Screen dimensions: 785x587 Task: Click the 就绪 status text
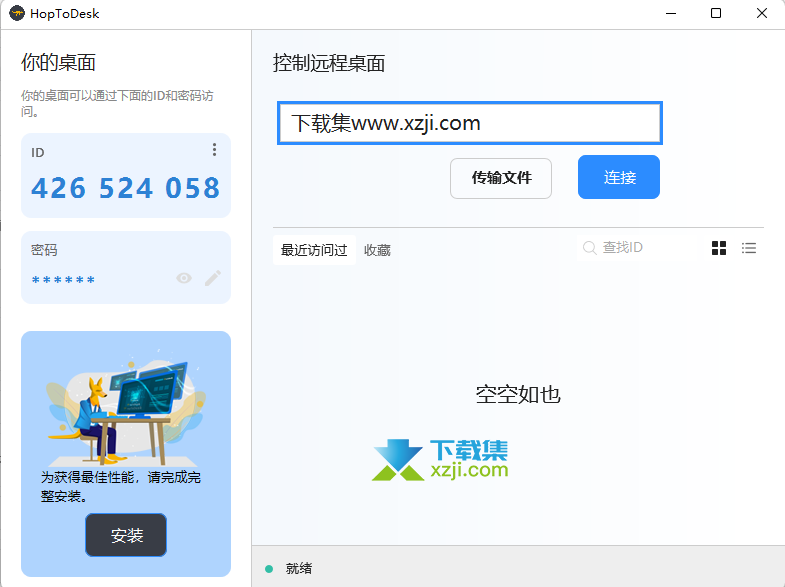(299, 568)
